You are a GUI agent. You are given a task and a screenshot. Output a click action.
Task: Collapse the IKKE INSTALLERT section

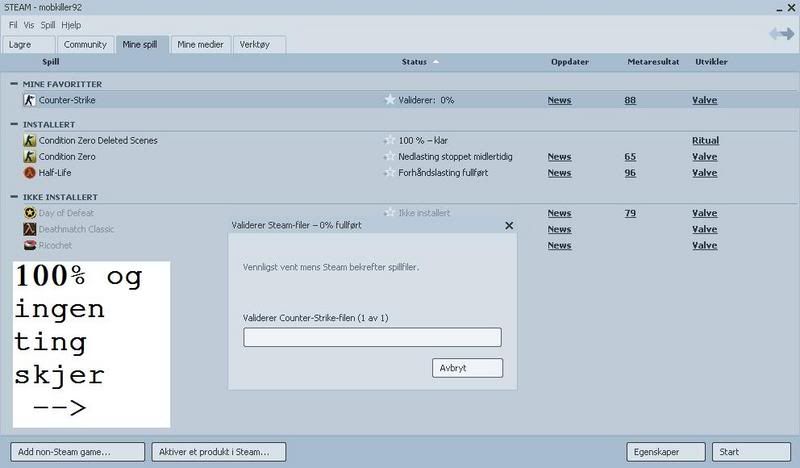pos(14,197)
